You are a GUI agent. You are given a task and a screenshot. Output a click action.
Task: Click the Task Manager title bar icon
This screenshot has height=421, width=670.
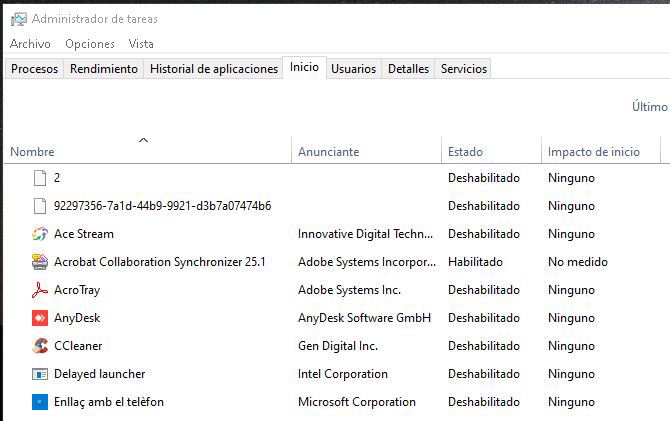[x=18, y=19]
